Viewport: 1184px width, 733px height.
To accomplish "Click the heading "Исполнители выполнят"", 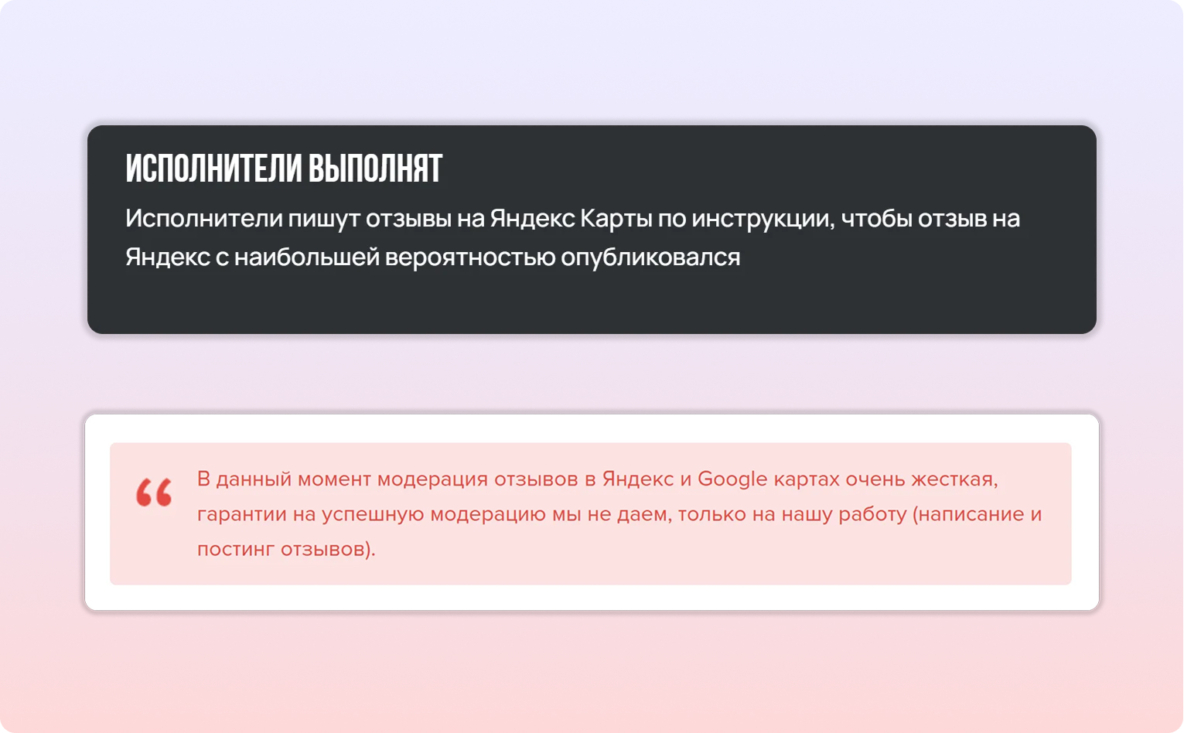I will tap(284, 169).
